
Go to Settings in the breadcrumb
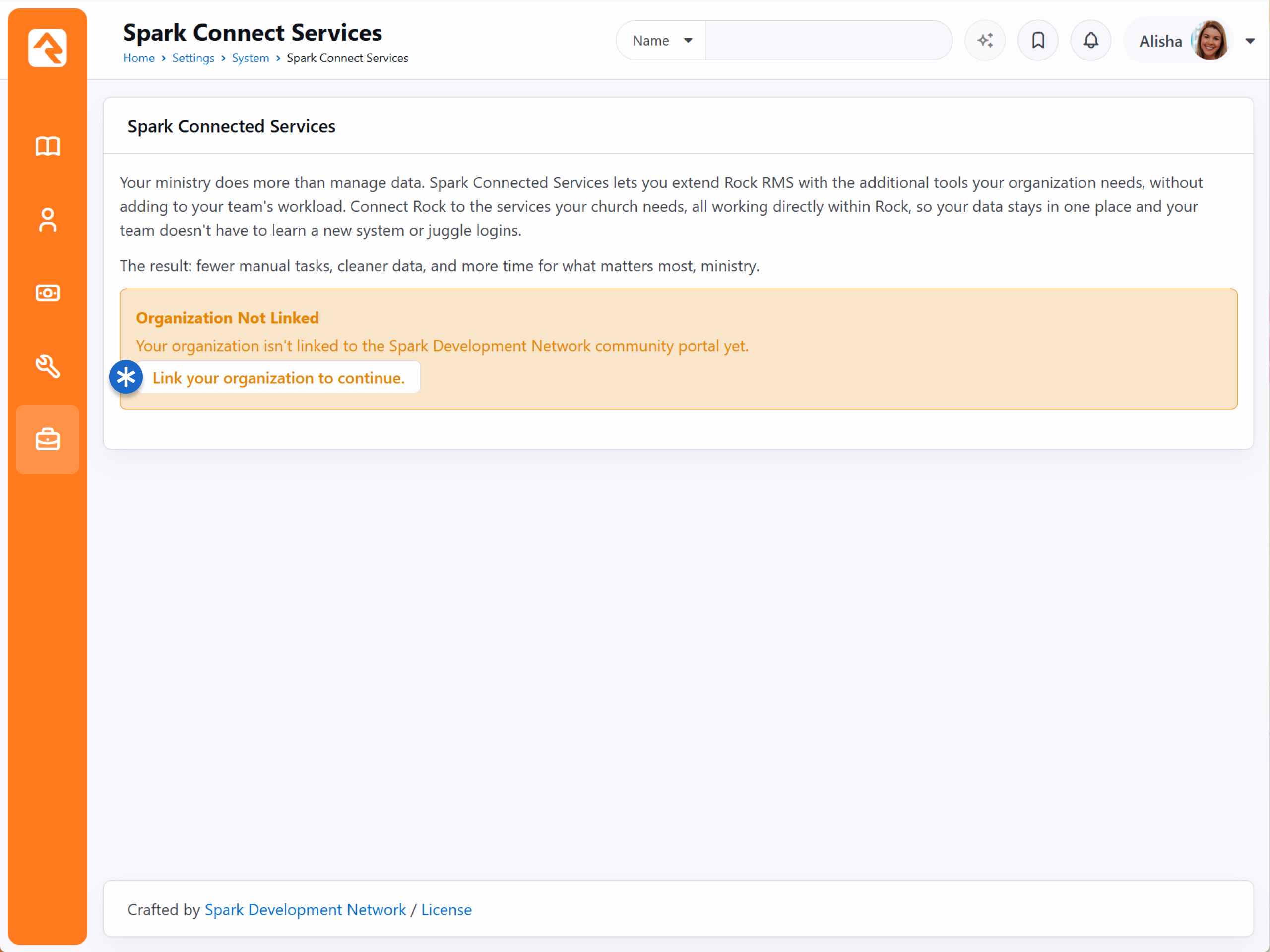click(193, 58)
